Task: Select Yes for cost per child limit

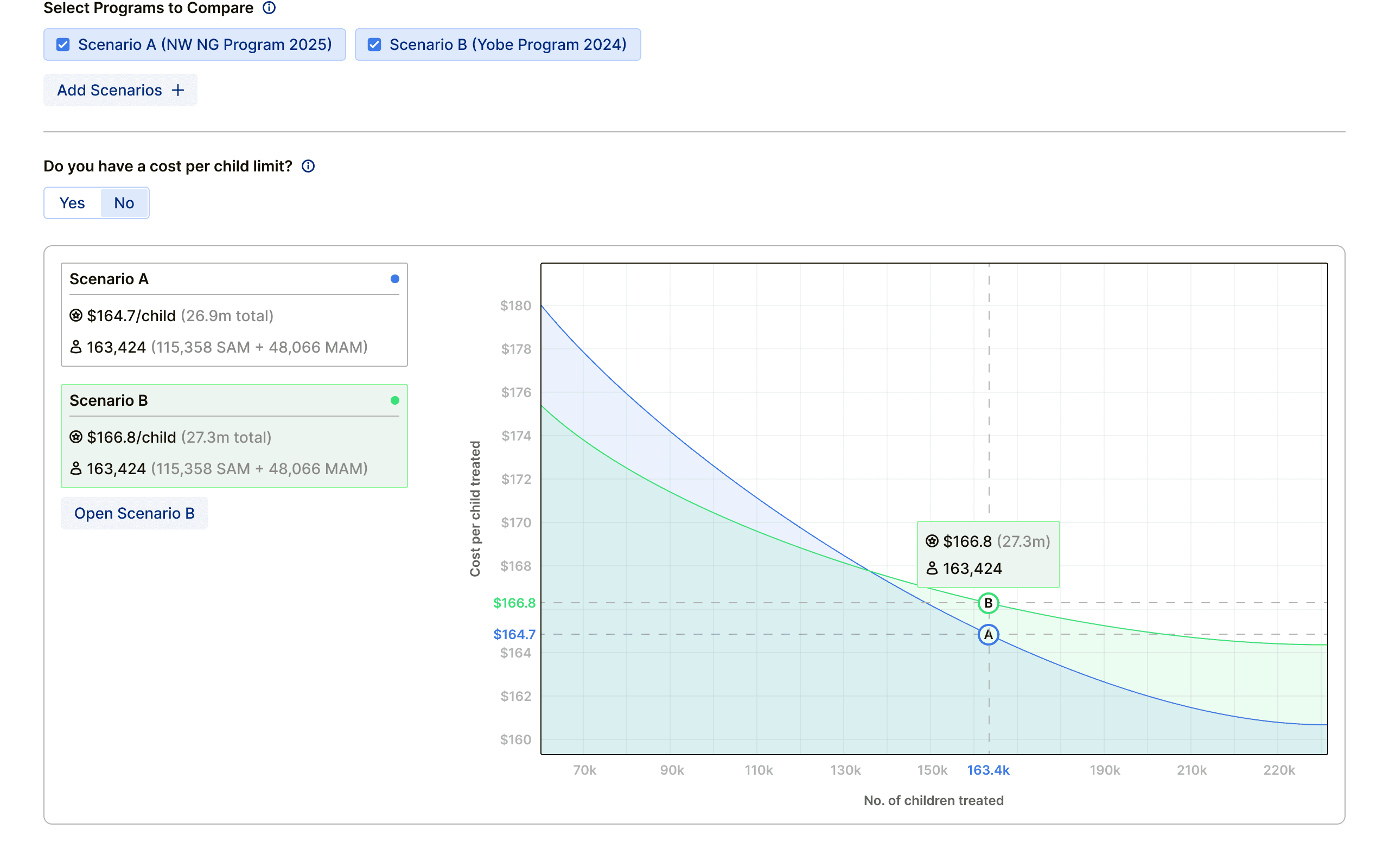Action: pyautogui.click(x=72, y=203)
